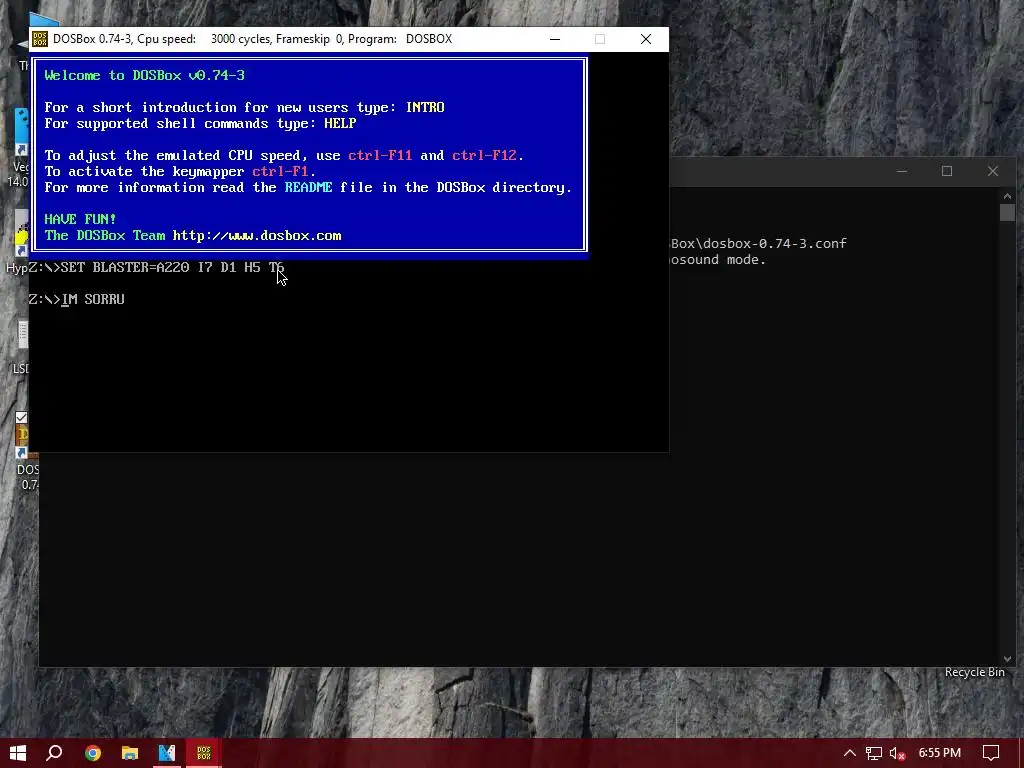Open the Windows Start menu

click(x=18, y=753)
